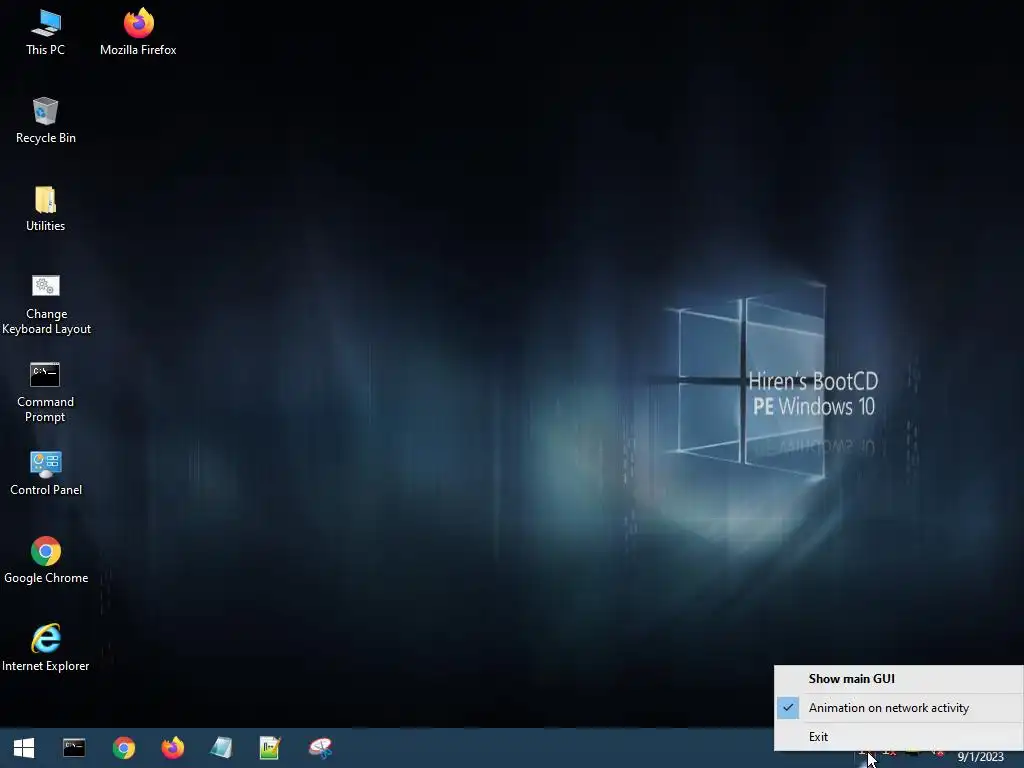Select the Mozilla Firefox desktop shortcut
The image size is (1024, 768).
pos(138,33)
